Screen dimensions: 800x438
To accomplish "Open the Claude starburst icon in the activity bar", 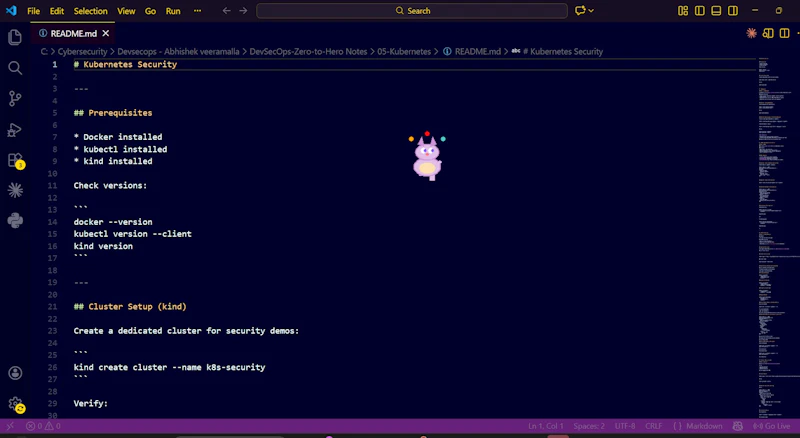I will (15, 190).
